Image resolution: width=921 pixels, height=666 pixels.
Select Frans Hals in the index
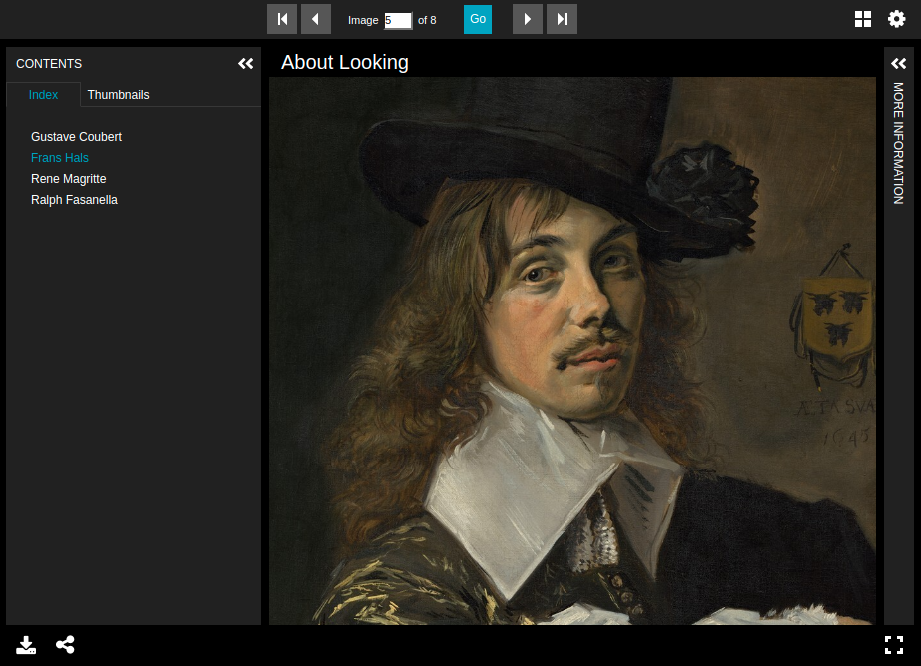pyautogui.click(x=60, y=158)
